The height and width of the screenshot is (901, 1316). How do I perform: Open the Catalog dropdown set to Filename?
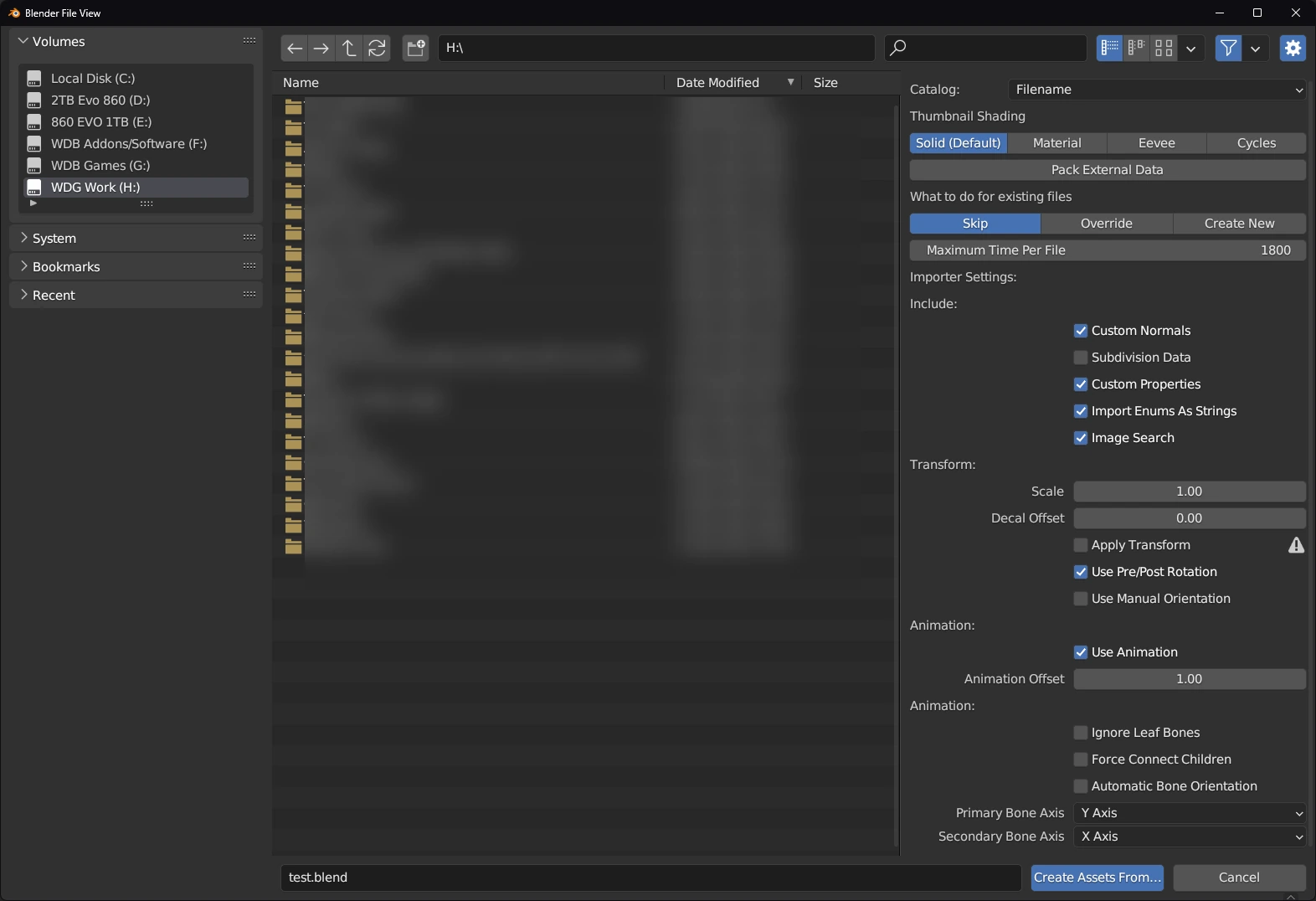point(1157,90)
